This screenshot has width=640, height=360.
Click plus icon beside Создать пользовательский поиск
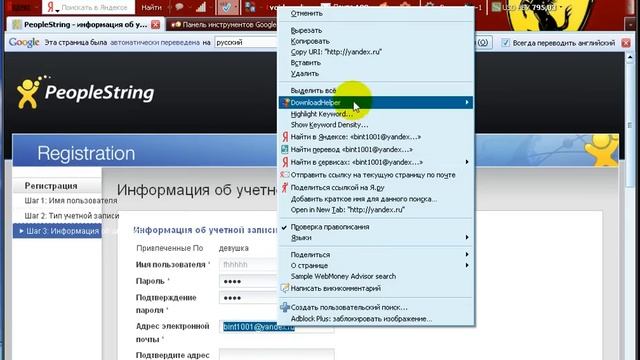(x=285, y=307)
